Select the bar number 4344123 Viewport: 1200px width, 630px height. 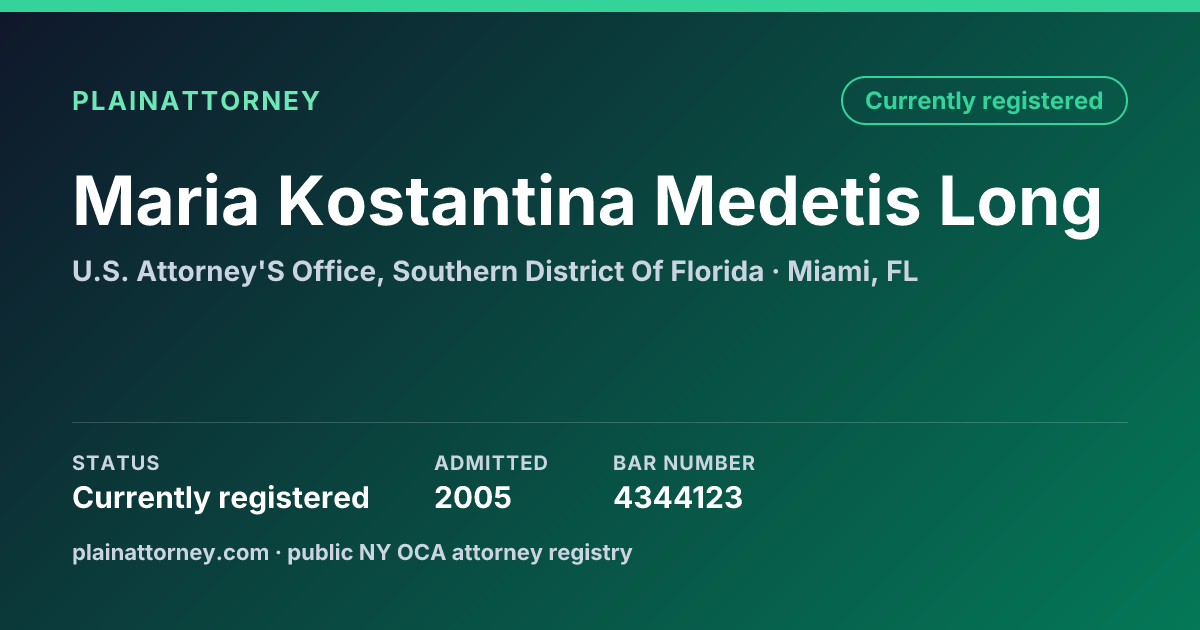click(x=678, y=498)
